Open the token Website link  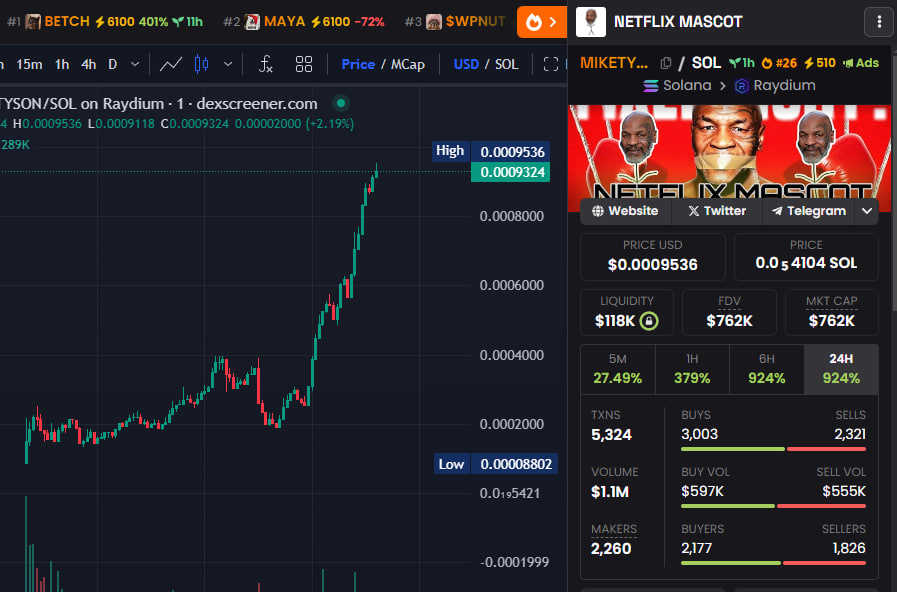point(625,211)
